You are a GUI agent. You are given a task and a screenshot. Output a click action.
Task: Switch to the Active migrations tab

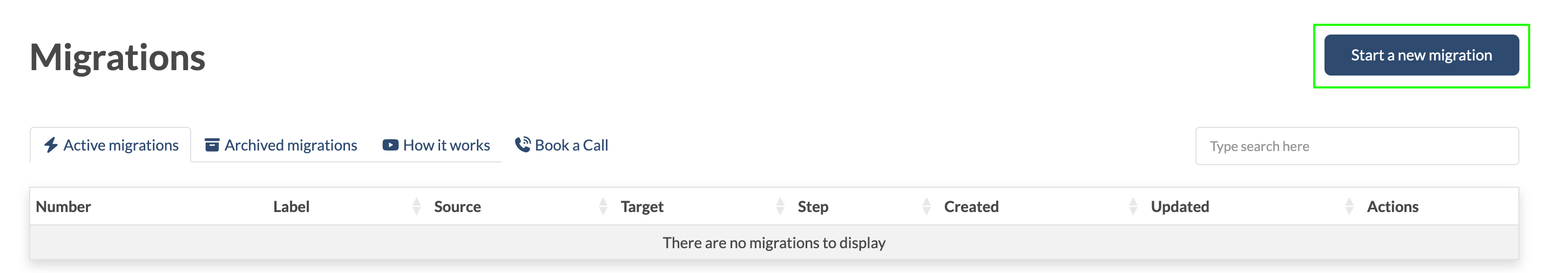click(120, 145)
